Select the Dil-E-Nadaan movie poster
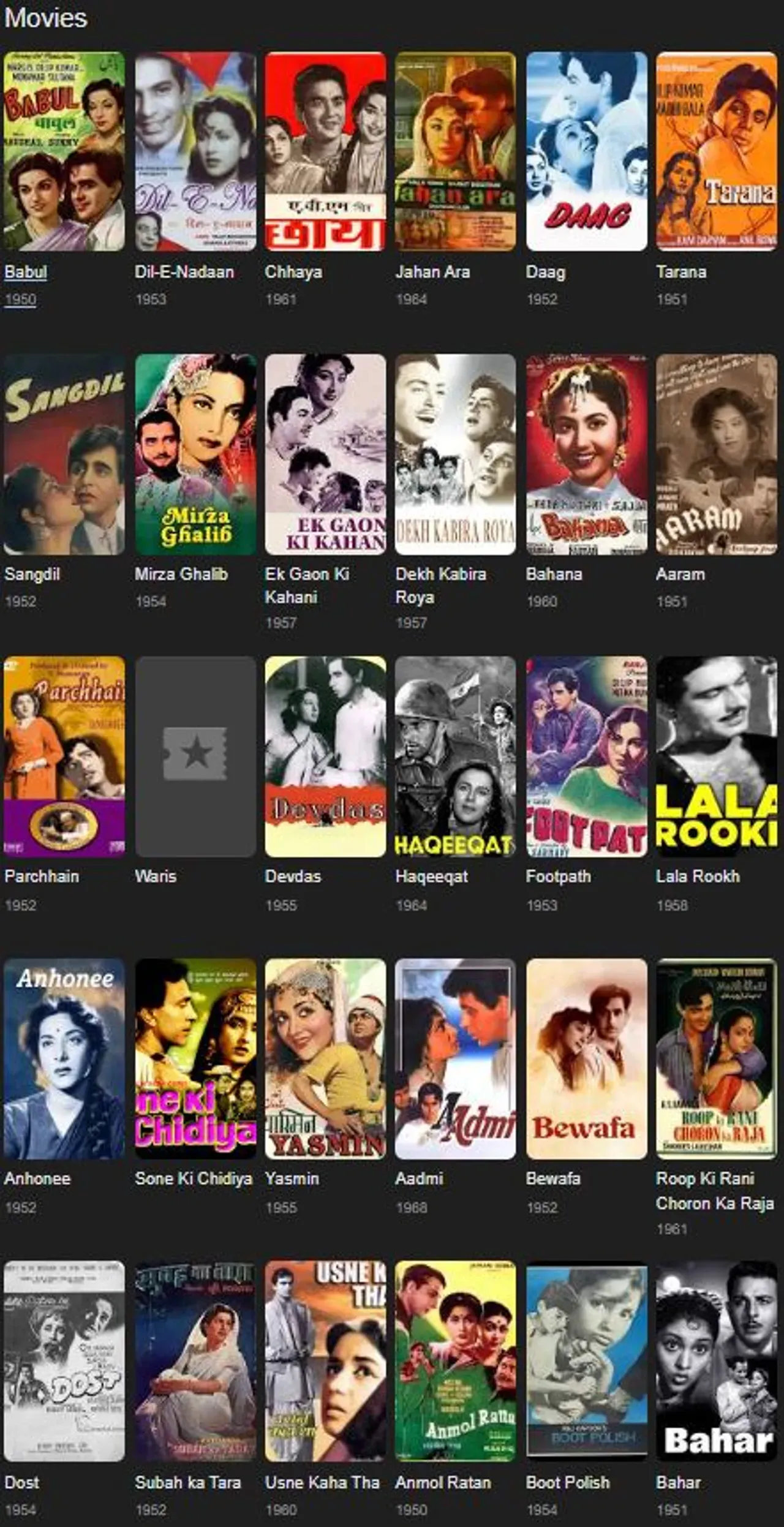This screenshot has width=784, height=1527. tap(195, 151)
